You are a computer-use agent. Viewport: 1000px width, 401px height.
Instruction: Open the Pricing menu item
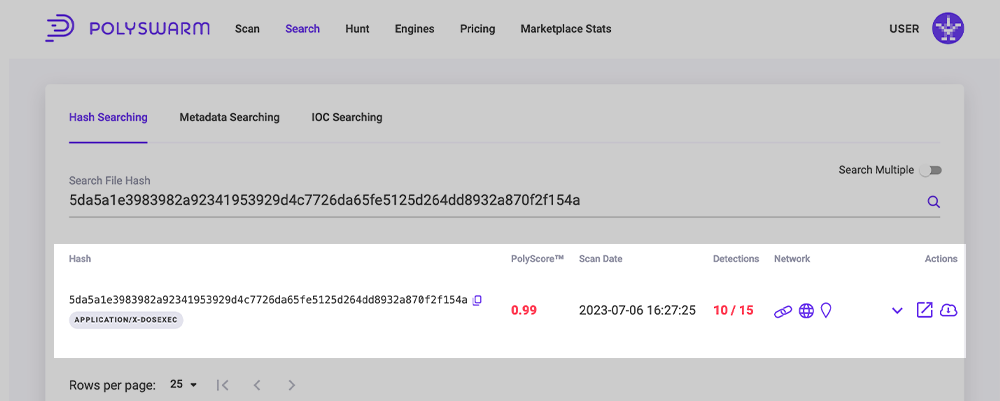click(x=478, y=29)
